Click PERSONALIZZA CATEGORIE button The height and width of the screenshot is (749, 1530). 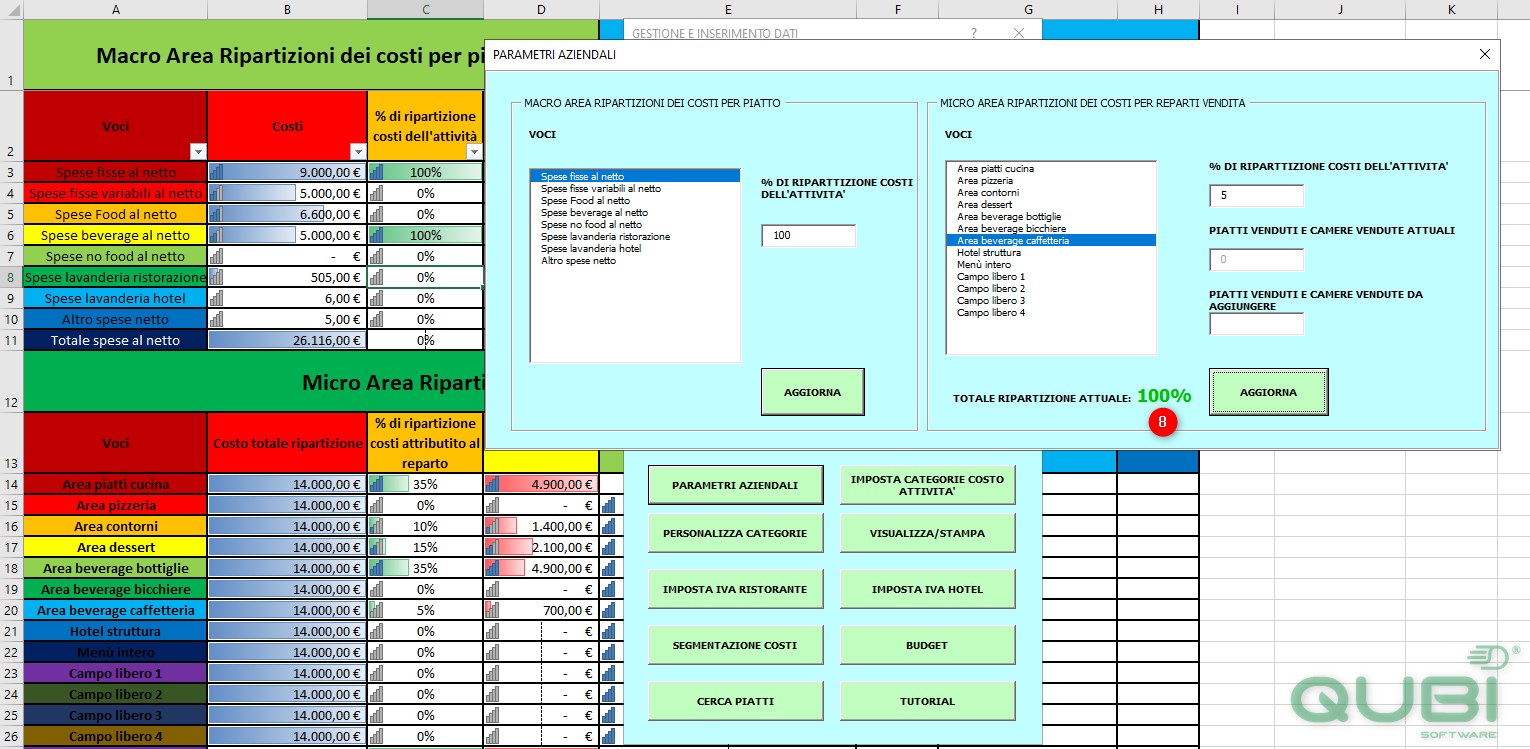[735, 533]
